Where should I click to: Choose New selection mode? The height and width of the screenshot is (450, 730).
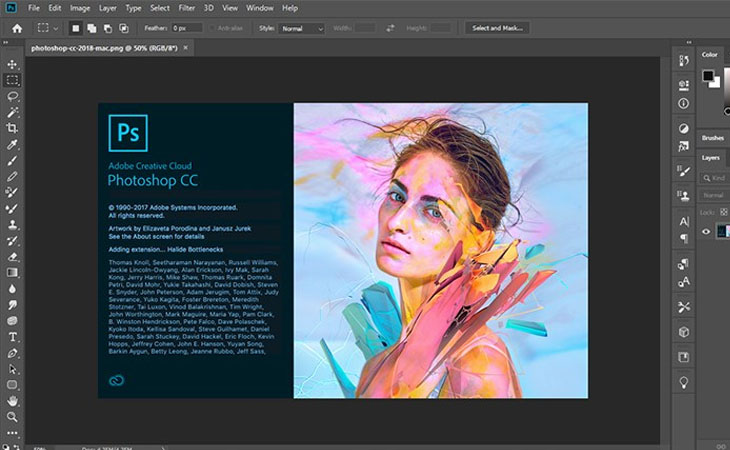pyautogui.click(x=75, y=28)
